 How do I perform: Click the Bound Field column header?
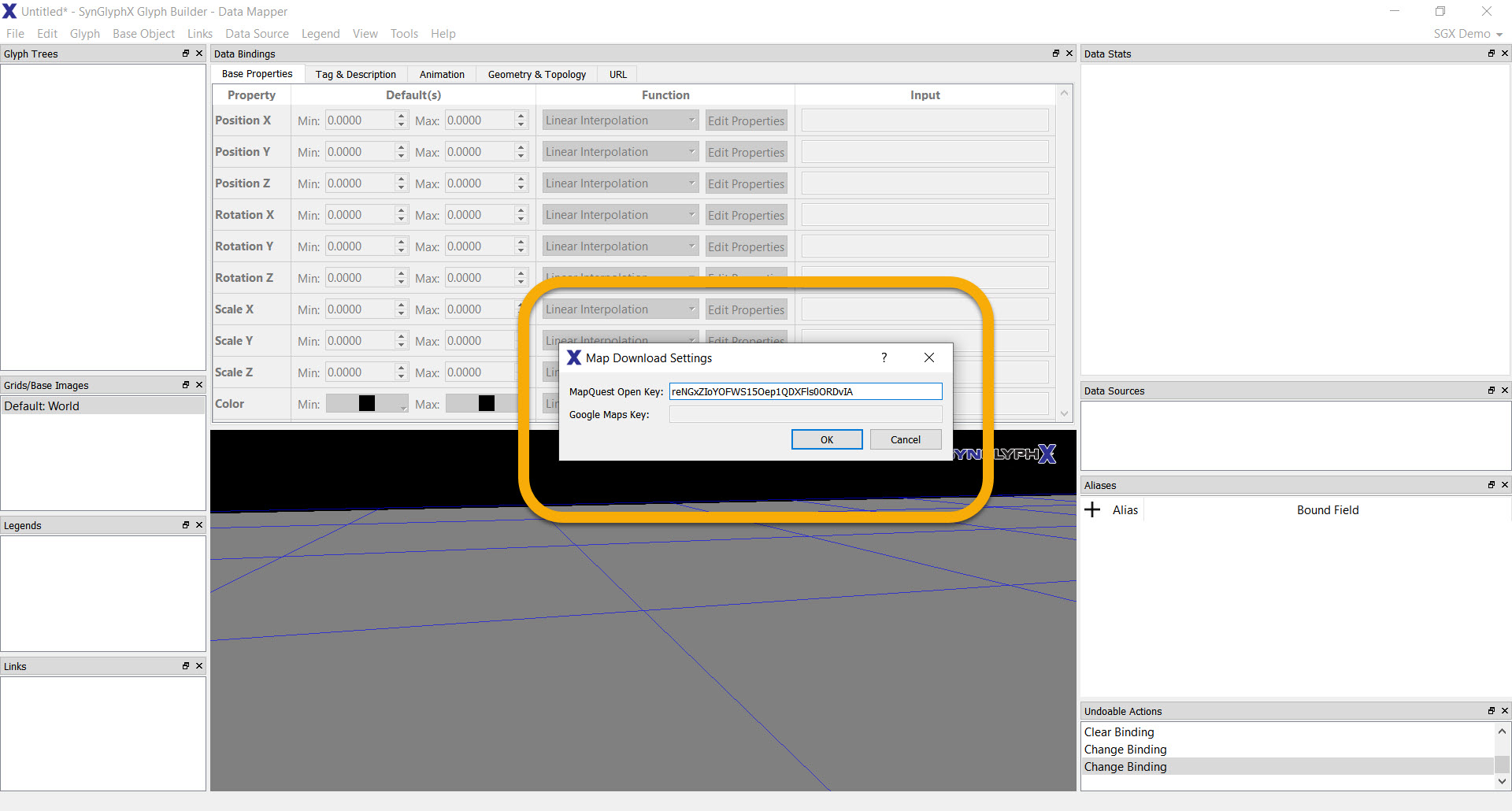click(x=1328, y=510)
